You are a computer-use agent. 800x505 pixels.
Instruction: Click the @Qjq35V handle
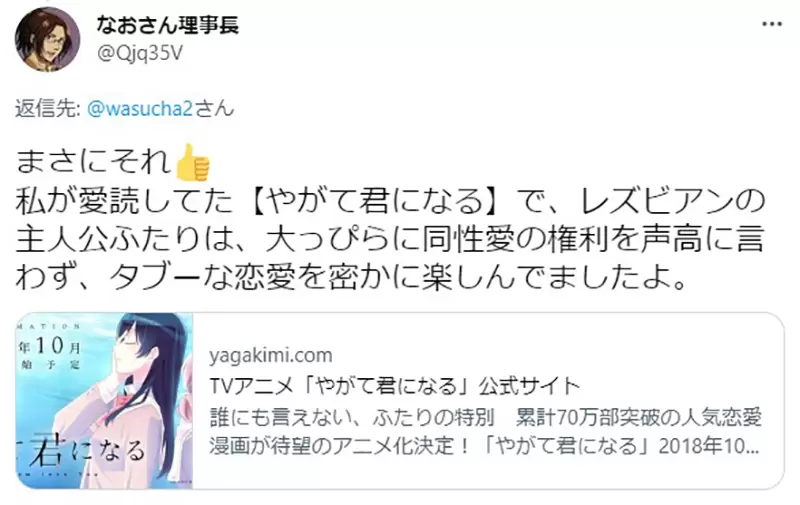[x=139, y=53]
